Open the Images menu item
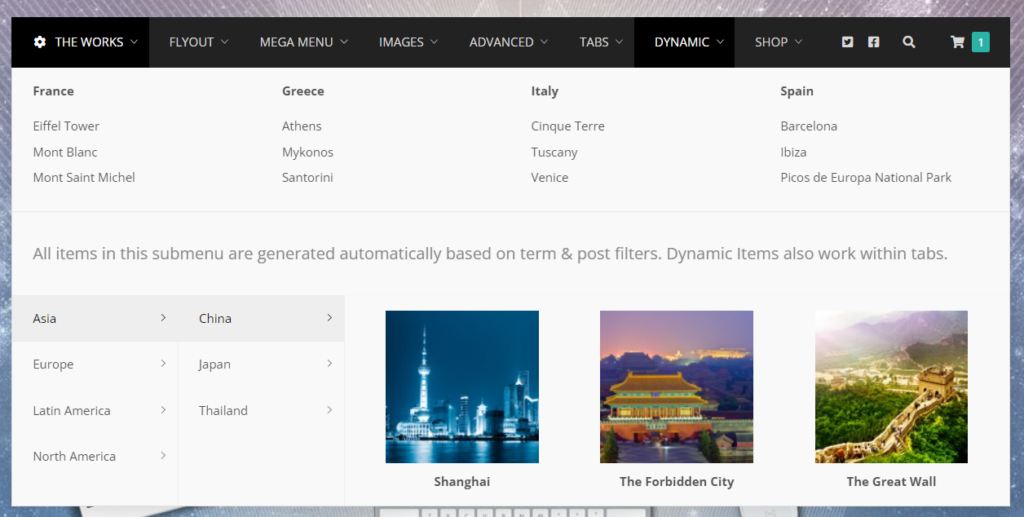This screenshot has width=1024, height=517. [x=408, y=42]
